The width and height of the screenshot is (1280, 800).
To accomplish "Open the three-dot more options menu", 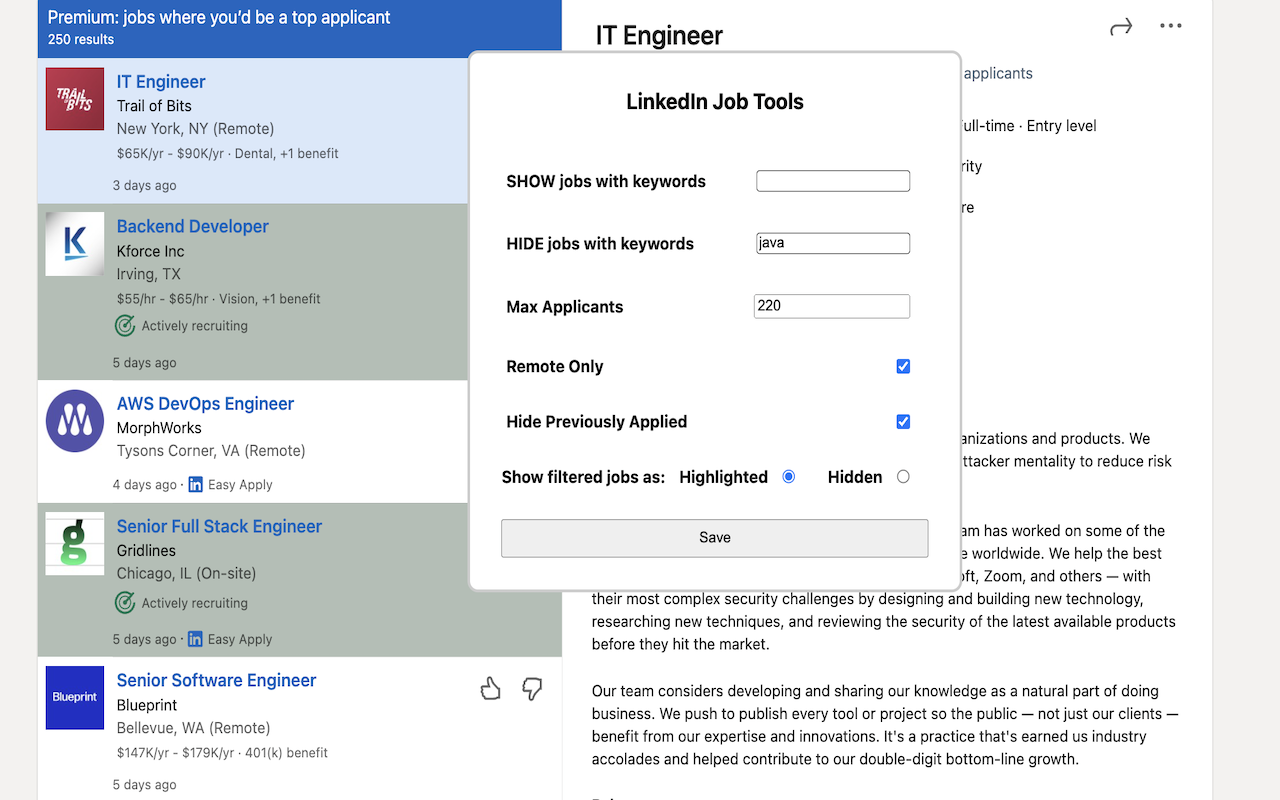I will click(x=1171, y=26).
